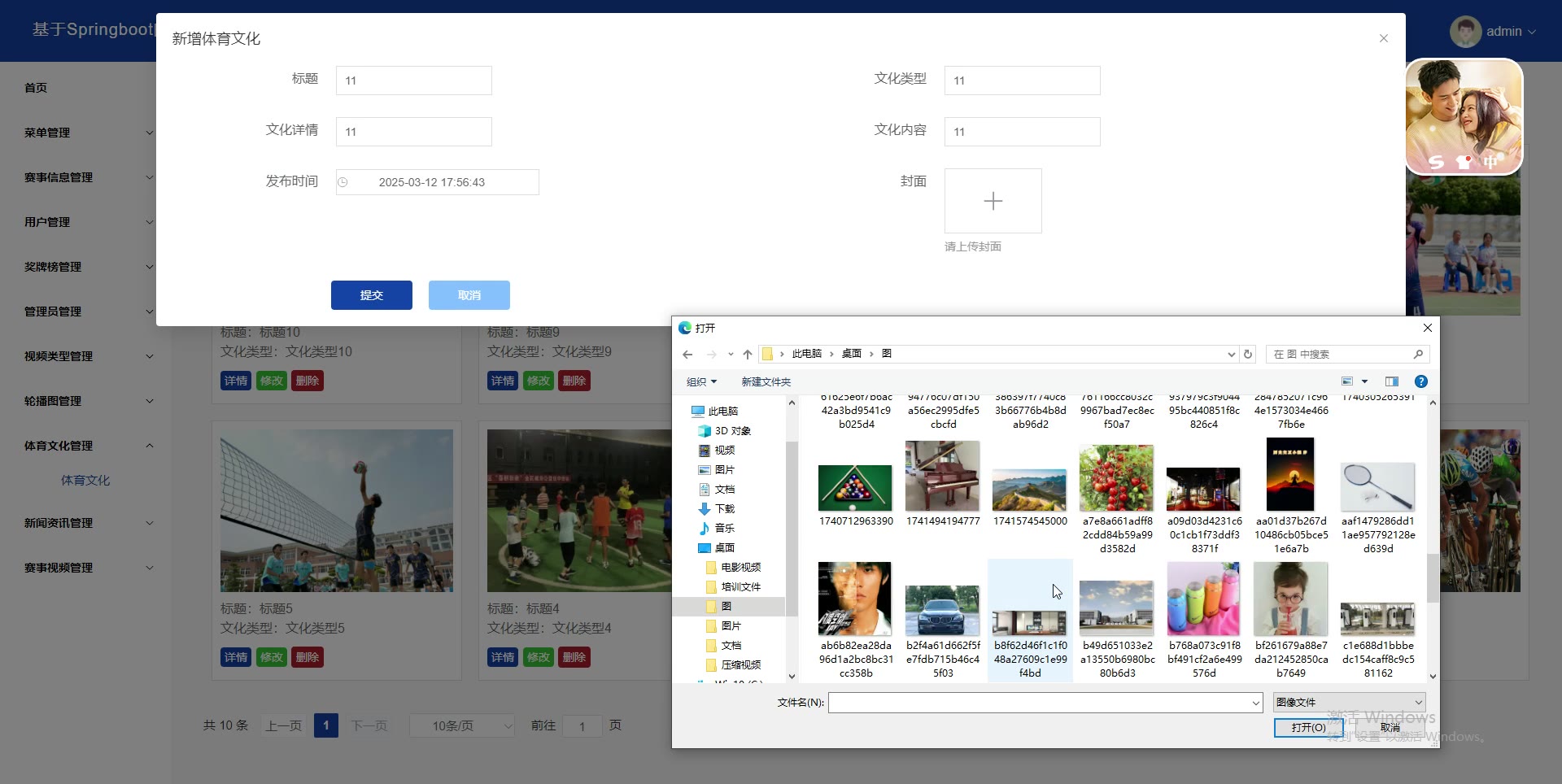This screenshot has height=784, width=1562.
Task: Click the back arrow in file dialog
Action: point(687,355)
